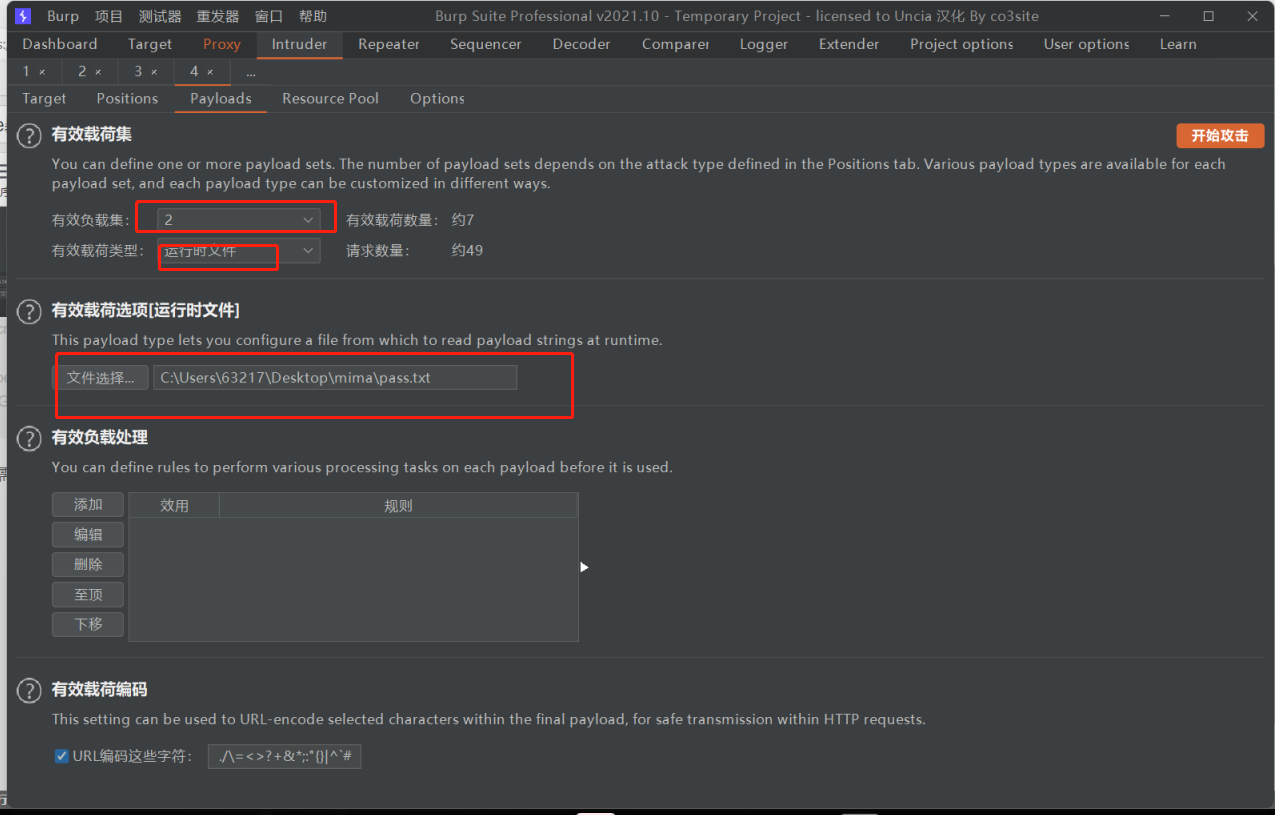Click the pass.txt file path field
This screenshot has width=1275, height=815.
click(335, 377)
